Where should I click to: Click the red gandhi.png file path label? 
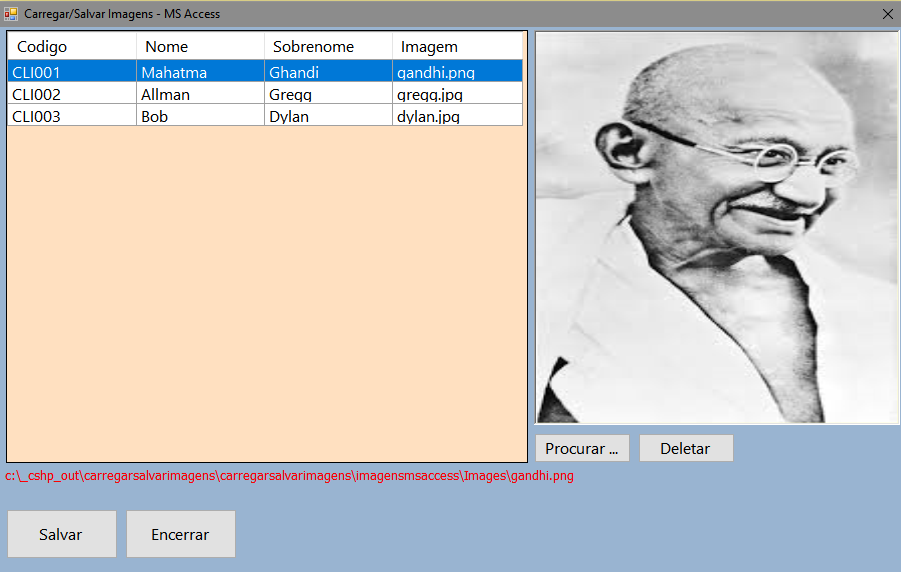[289, 476]
